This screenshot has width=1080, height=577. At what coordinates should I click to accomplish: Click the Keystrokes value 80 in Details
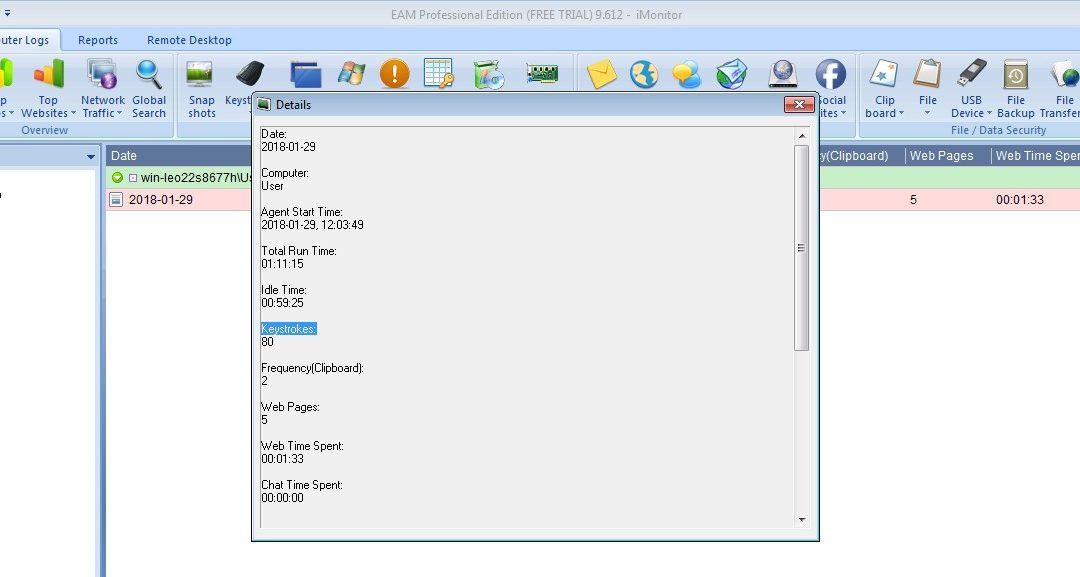point(267,342)
